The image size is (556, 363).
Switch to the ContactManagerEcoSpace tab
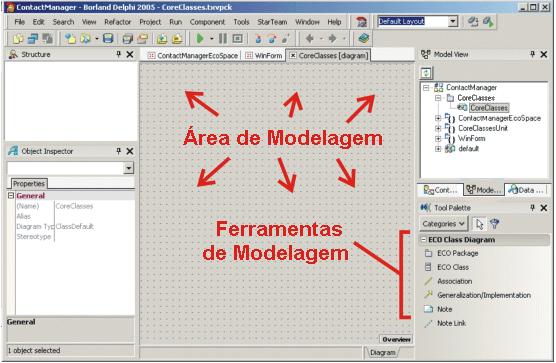[x=193, y=56]
